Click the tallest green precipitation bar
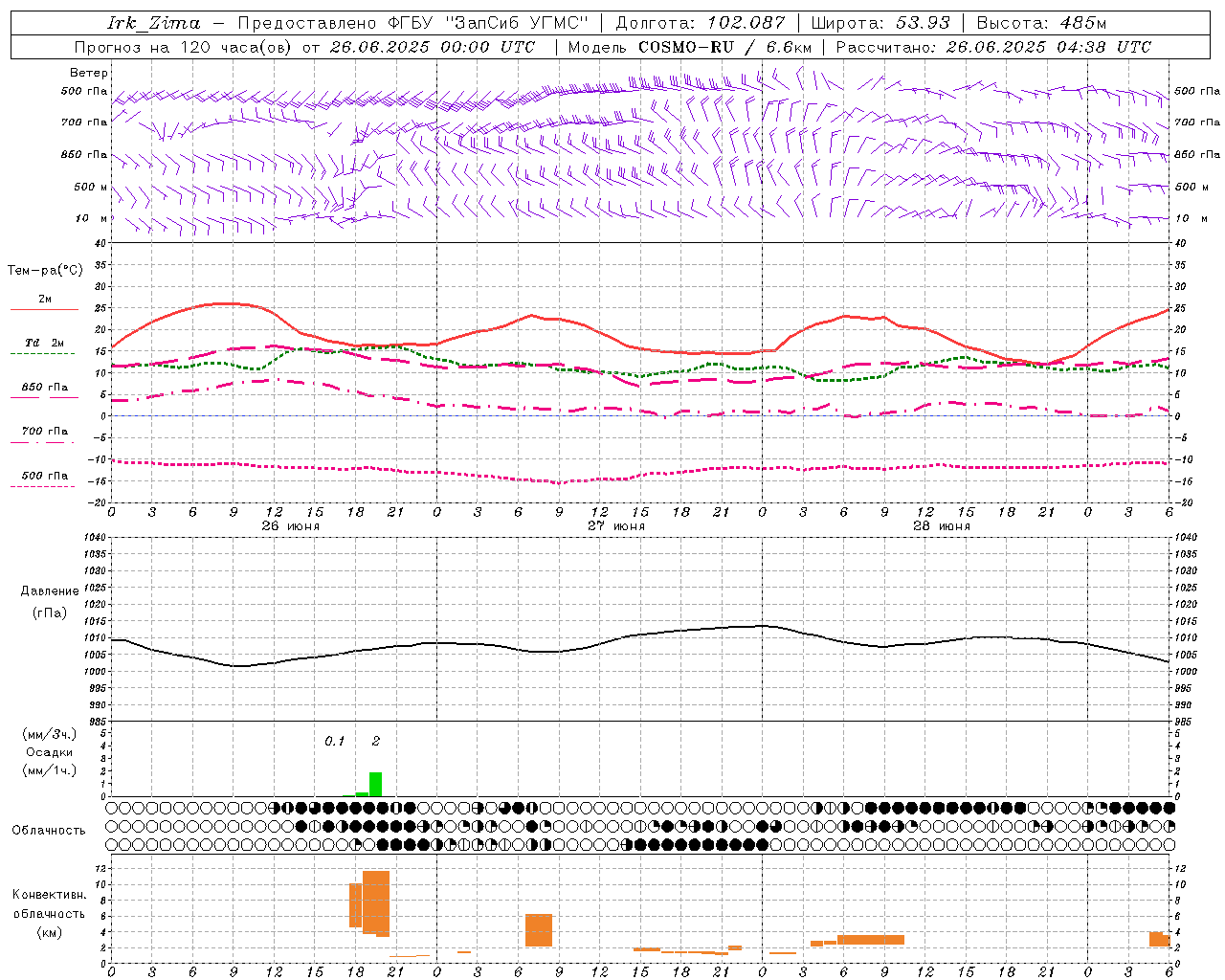The image size is (1225, 980). coord(376,784)
